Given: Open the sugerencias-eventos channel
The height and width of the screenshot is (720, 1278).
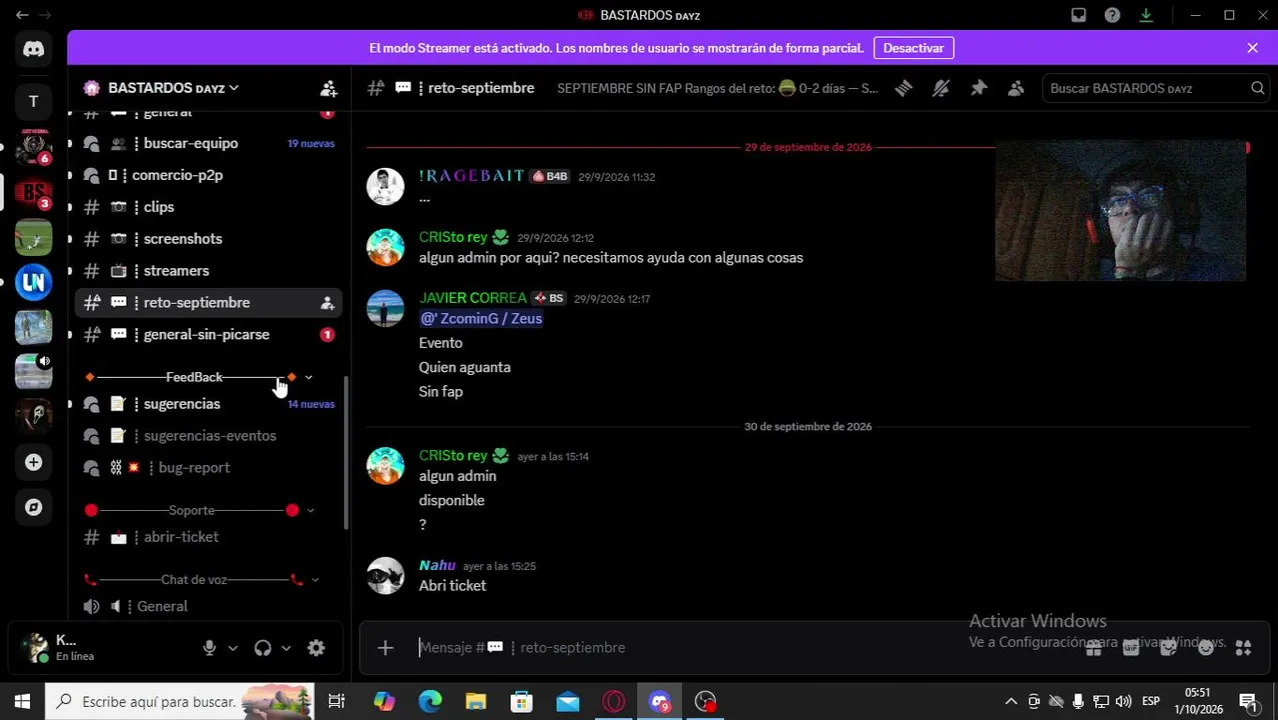Looking at the screenshot, I should pos(208,436).
